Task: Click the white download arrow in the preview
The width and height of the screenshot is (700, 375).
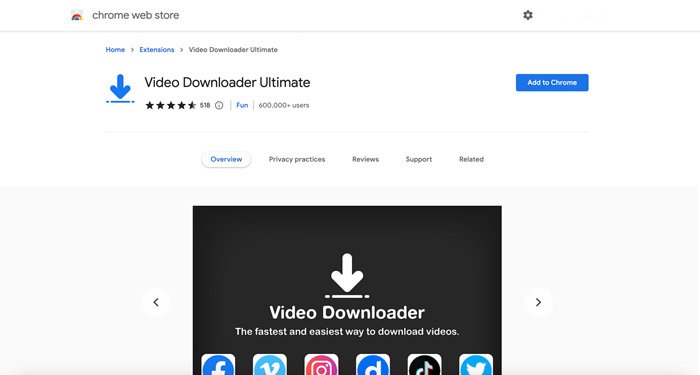Action: (x=347, y=275)
